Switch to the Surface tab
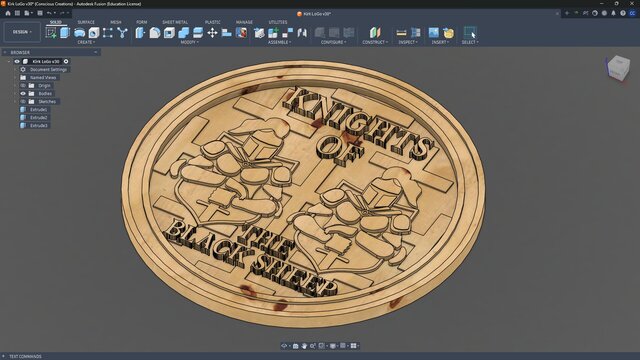Image resolution: width=640 pixels, height=360 pixels. pyautogui.click(x=86, y=22)
